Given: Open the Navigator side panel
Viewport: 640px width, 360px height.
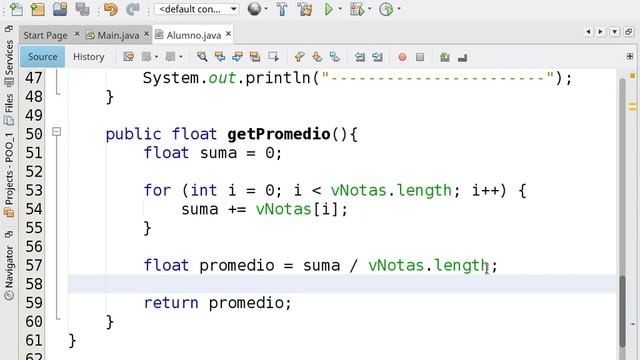Looking at the screenshot, I should tap(9, 273).
